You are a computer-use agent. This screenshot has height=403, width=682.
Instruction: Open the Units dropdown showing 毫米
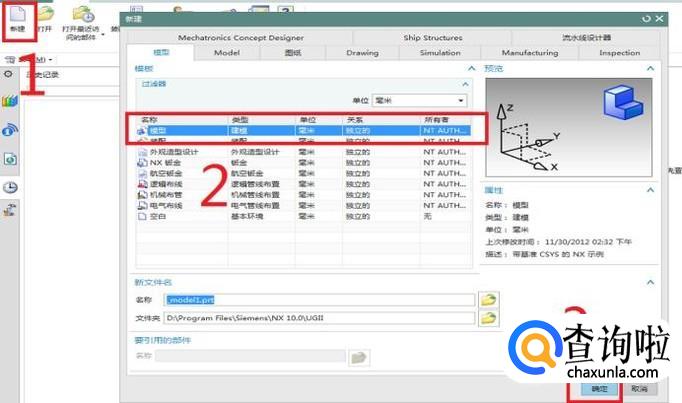(420, 100)
